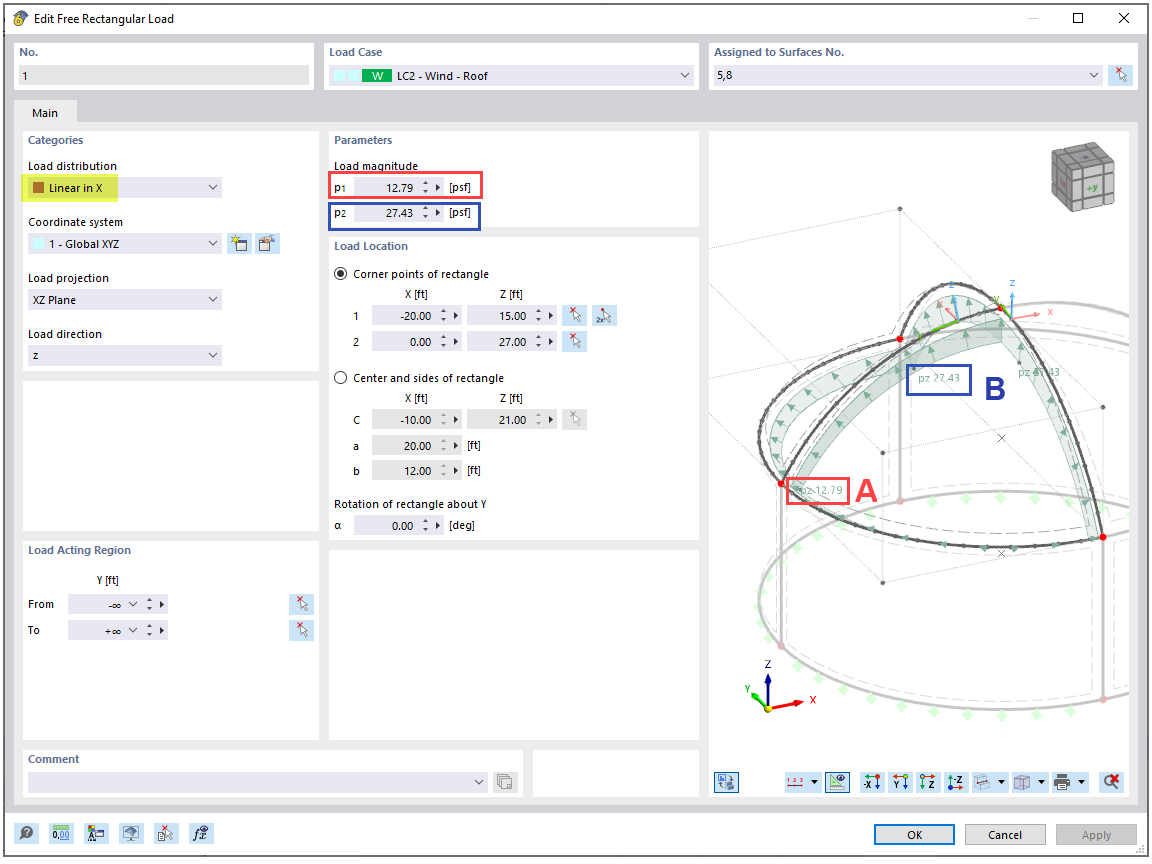The height and width of the screenshot is (864, 1152).
Task: Set the view in Z direction
Action: click(x=927, y=781)
